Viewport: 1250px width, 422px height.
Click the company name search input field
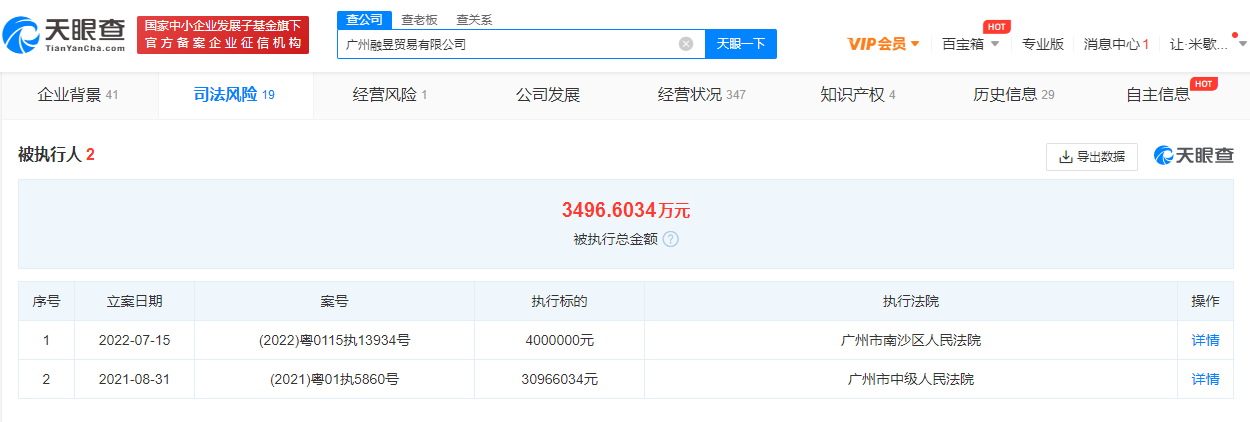point(505,44)
